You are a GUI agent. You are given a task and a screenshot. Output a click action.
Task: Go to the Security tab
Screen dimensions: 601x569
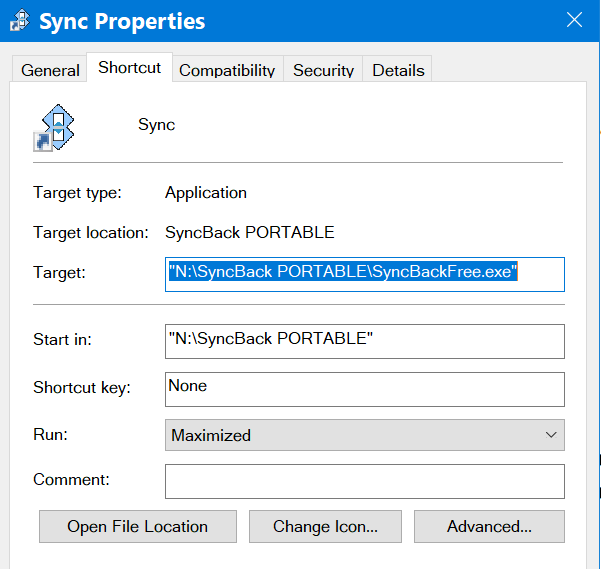click(x=323, y=69)
